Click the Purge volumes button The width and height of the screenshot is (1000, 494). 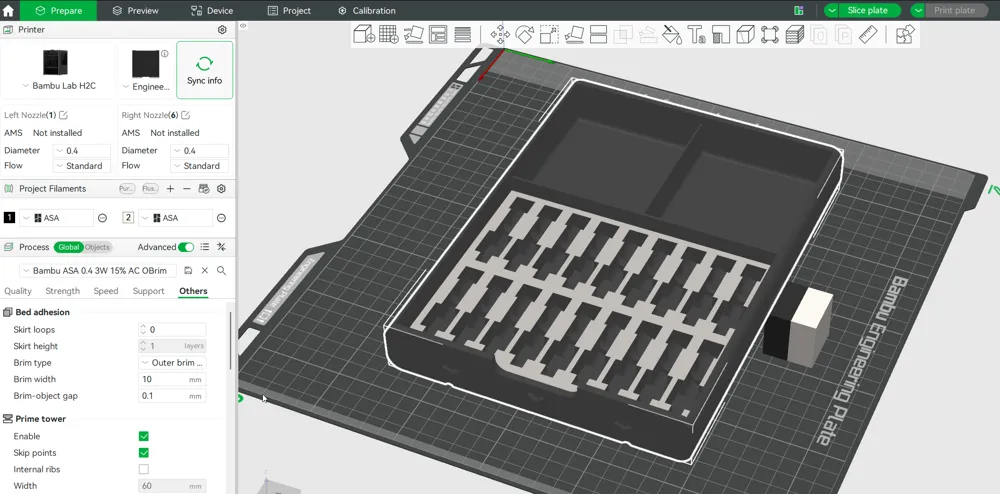(128, 189)
